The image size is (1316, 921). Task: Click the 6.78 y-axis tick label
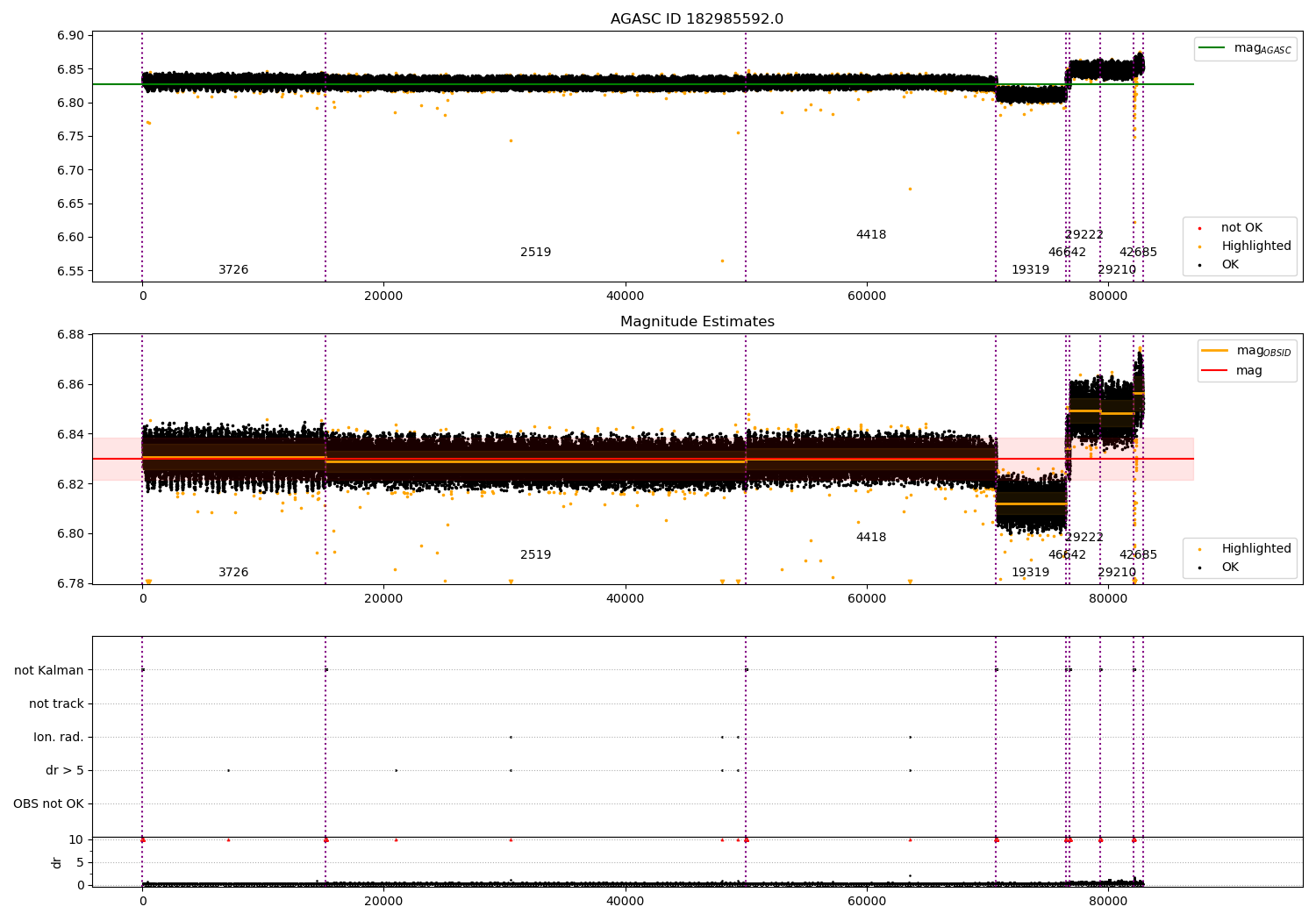71,584
